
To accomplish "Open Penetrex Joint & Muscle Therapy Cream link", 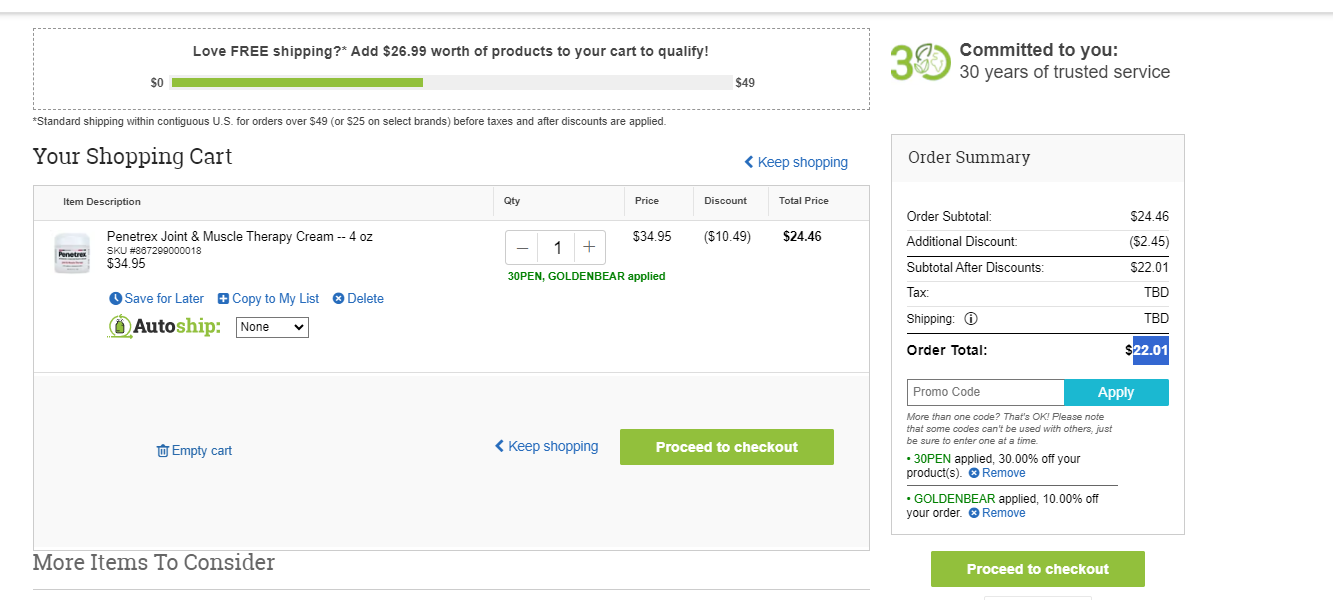I will [x=240, y=237].
